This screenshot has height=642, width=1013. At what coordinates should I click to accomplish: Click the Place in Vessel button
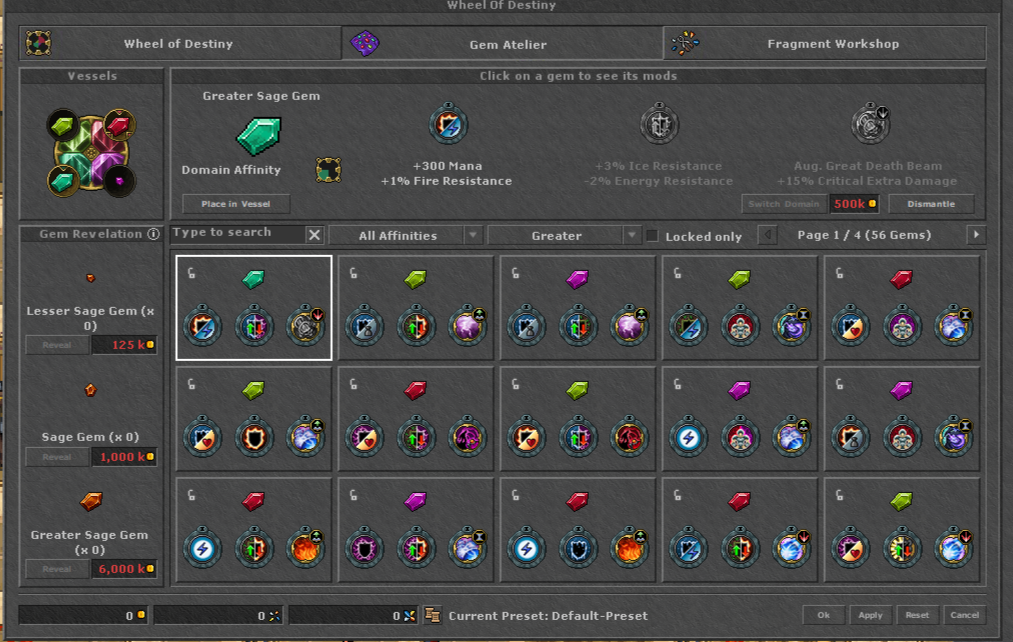coord(236,203)
